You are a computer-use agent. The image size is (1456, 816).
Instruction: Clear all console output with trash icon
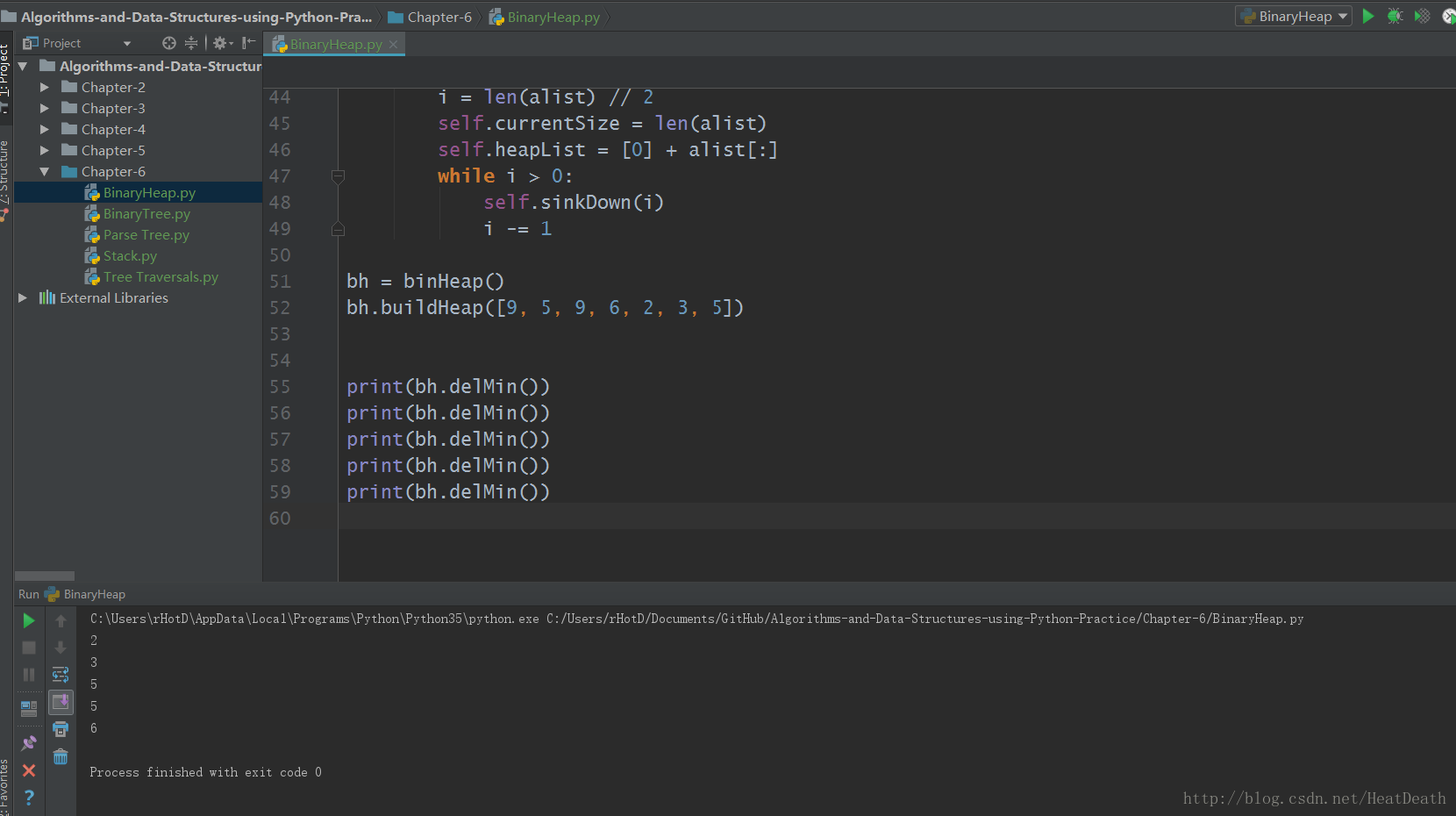[61, 756]
